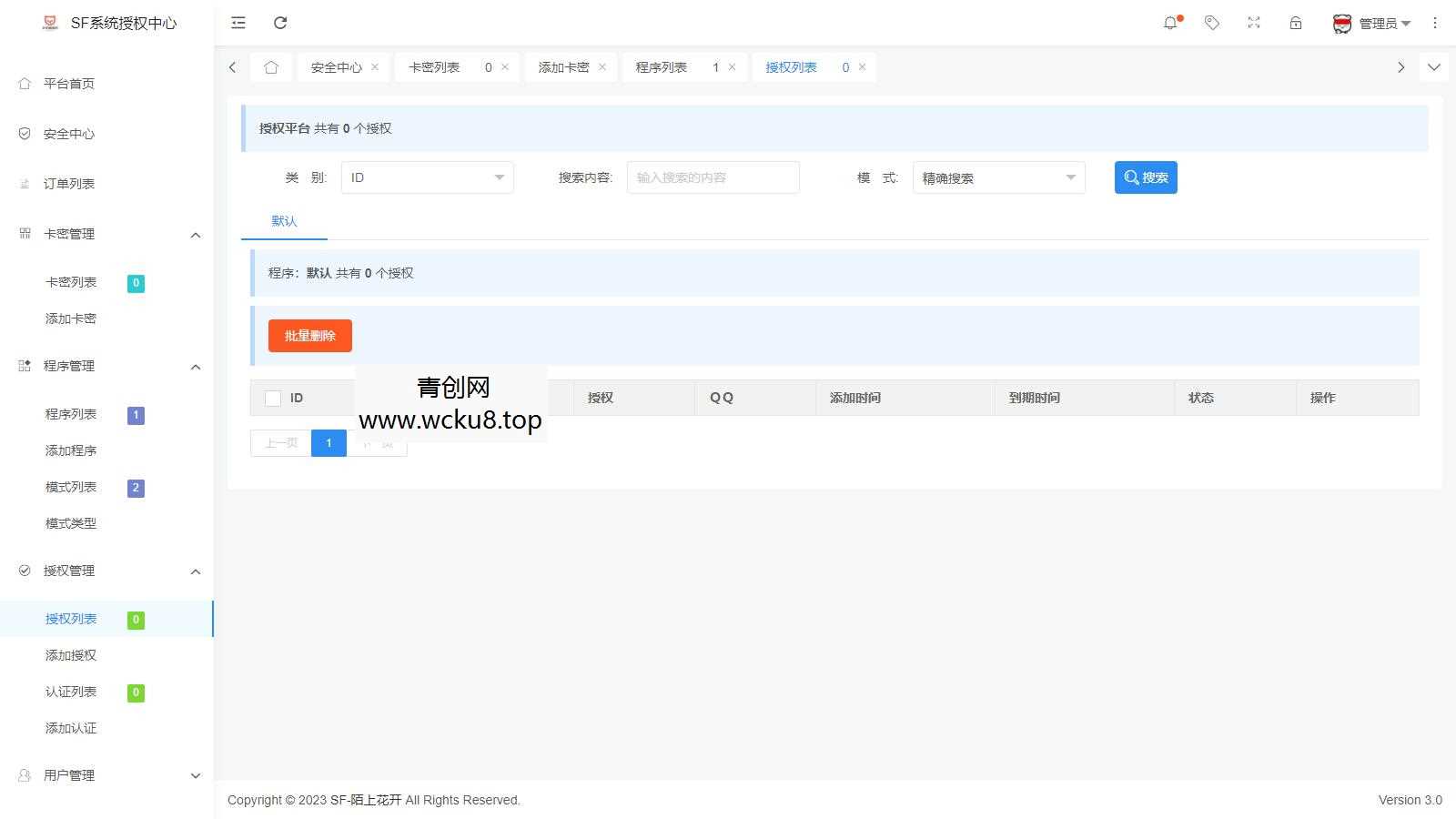Click the 批量删除 button
This screenshot has width=1456, height=819.
point(309,335)
